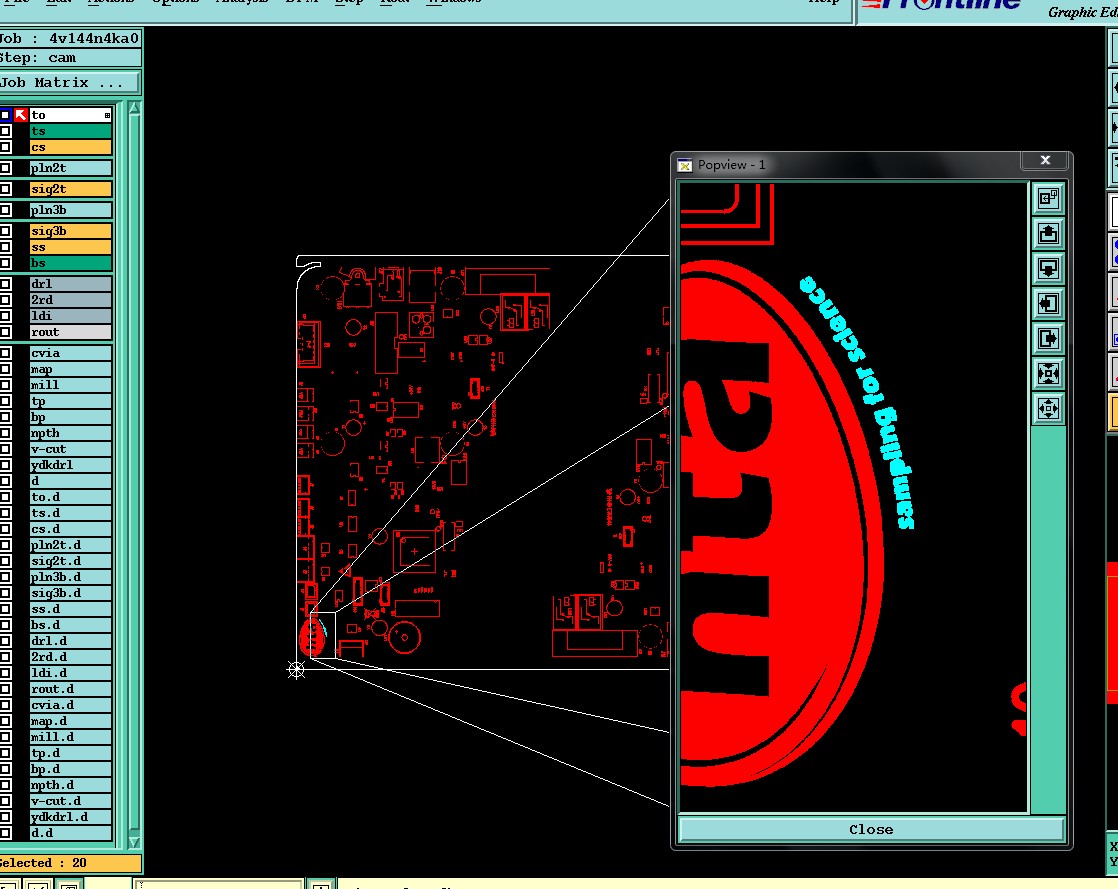Click the 'Job : 4v144n4ka0' label
Screen dimensions: 1118x889
[x=70, y=38]
